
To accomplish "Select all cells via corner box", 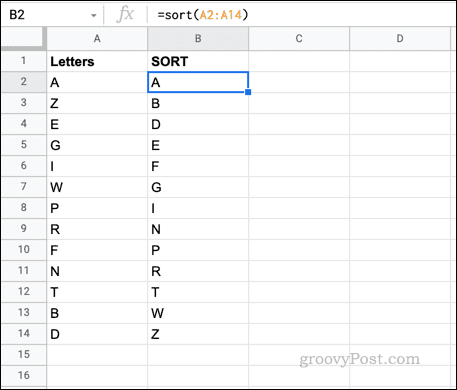I will tap(24, 38).
